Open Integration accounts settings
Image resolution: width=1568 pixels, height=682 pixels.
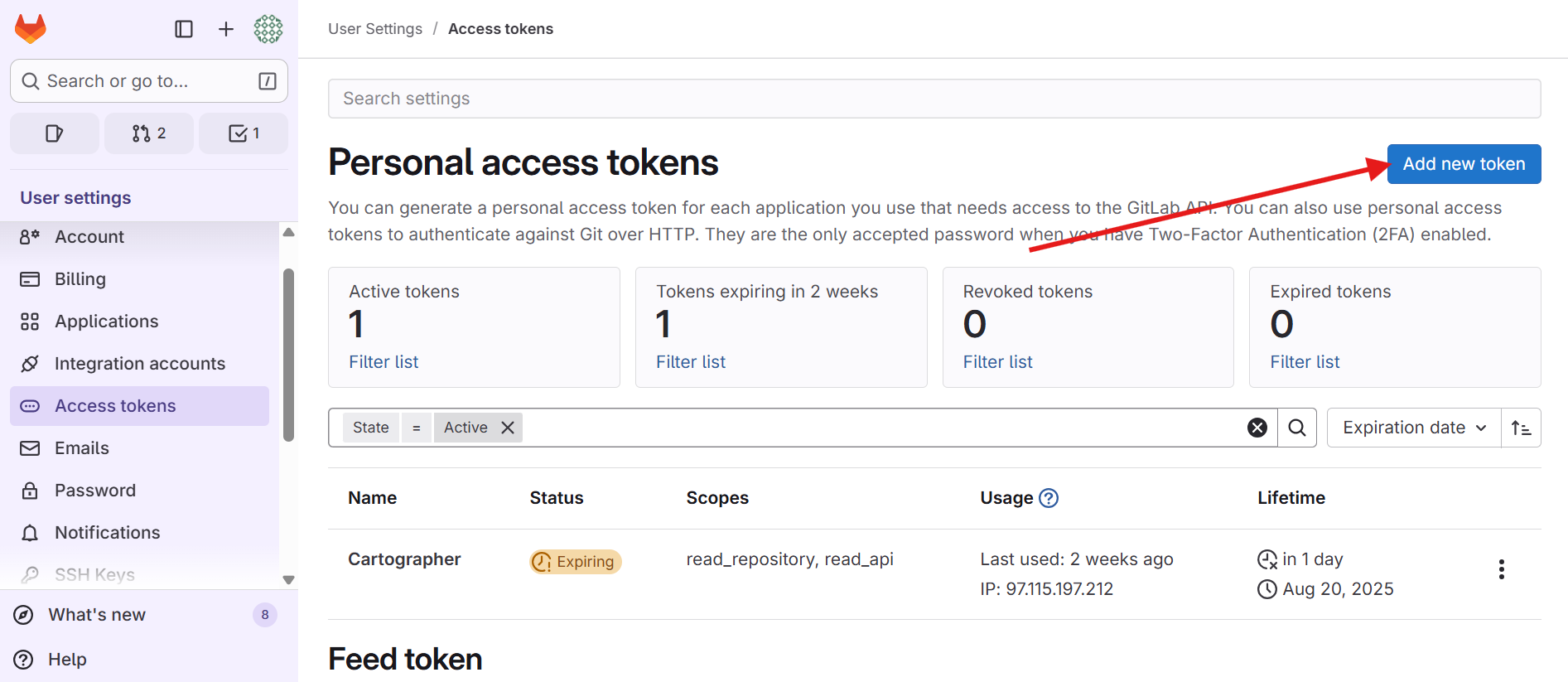pyautogui.click(x=139, y=364)
